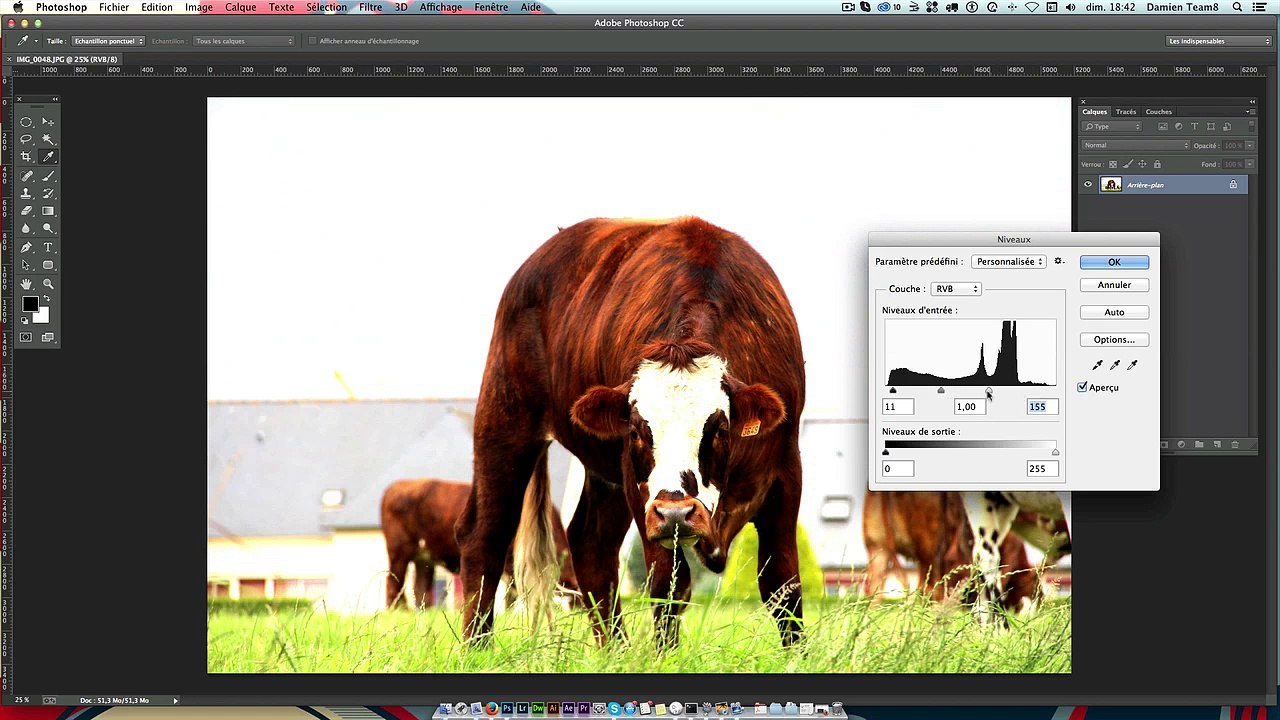
Task: Lock transparent pixels in Calques
Action: [x=1113, y=164]
